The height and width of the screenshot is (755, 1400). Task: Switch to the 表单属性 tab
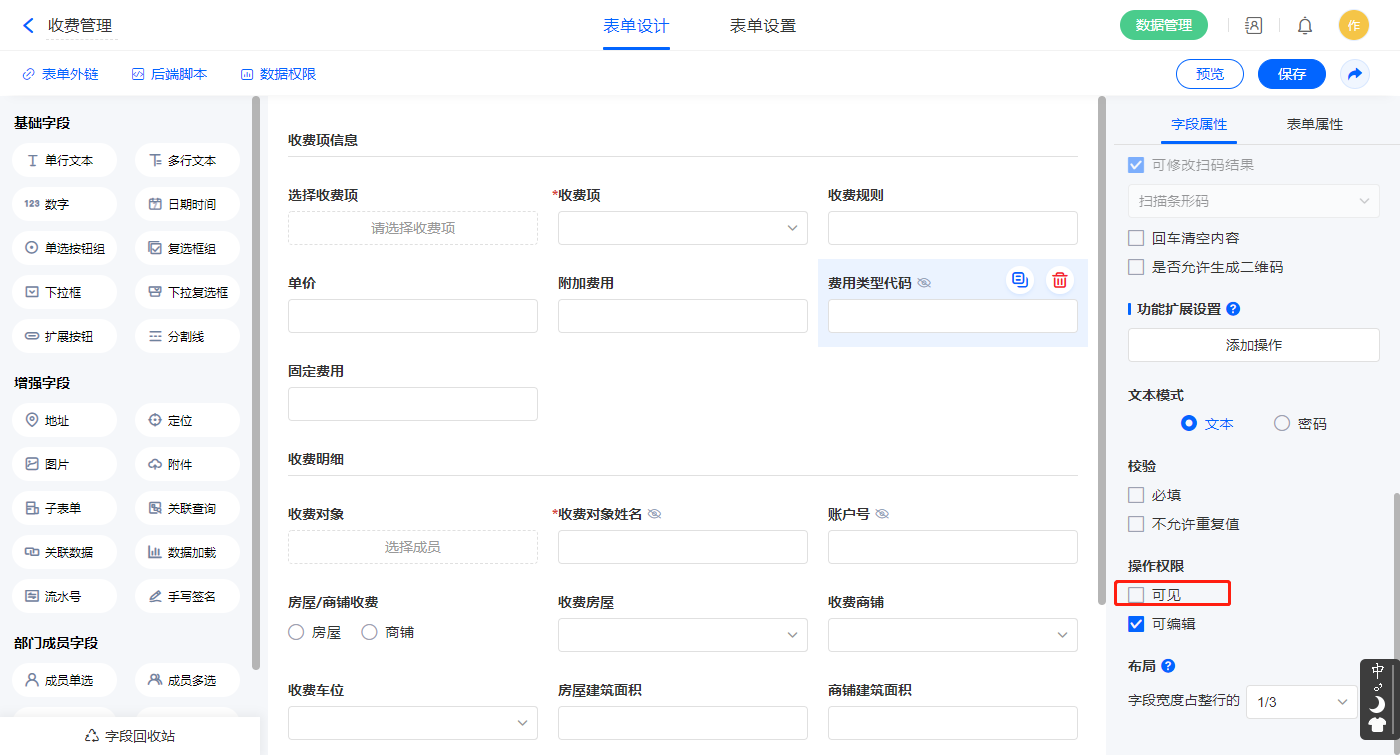pyautogui.click(x=1314, y=124)
